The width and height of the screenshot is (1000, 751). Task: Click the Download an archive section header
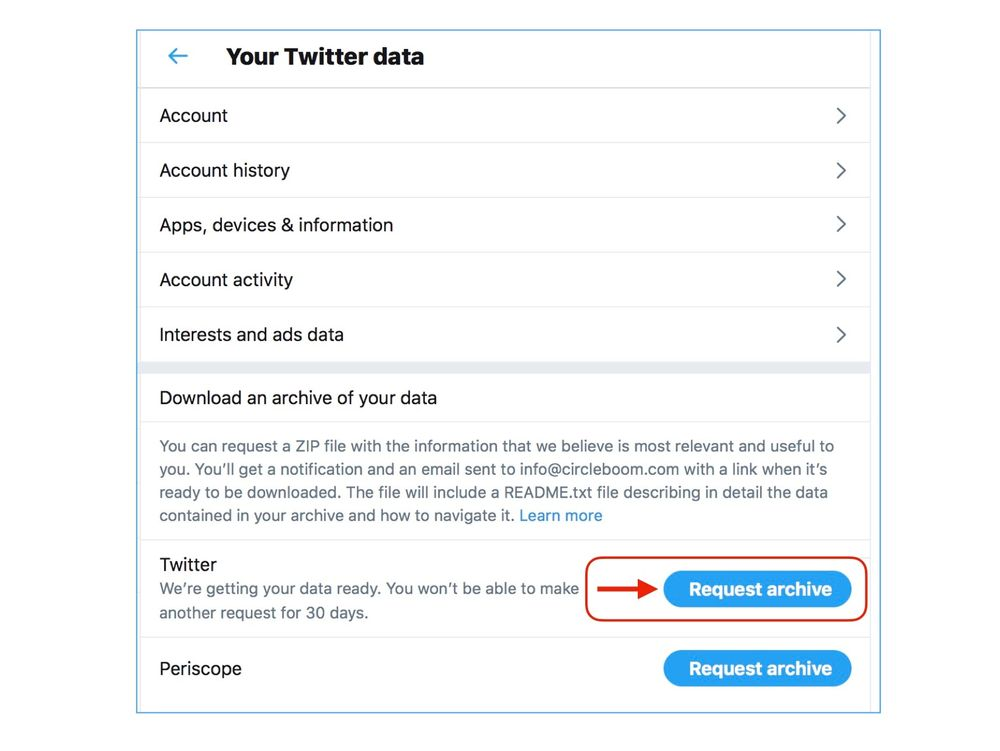(x=297, y=397)
